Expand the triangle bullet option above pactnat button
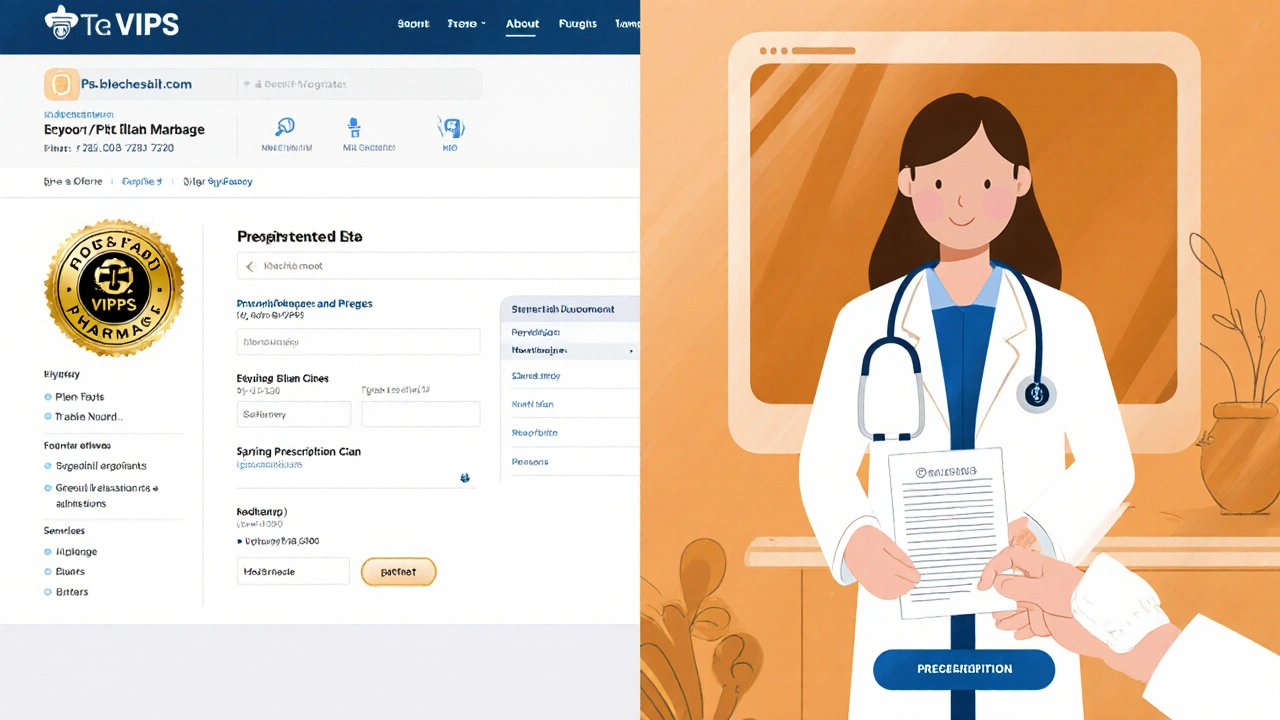 240,541
